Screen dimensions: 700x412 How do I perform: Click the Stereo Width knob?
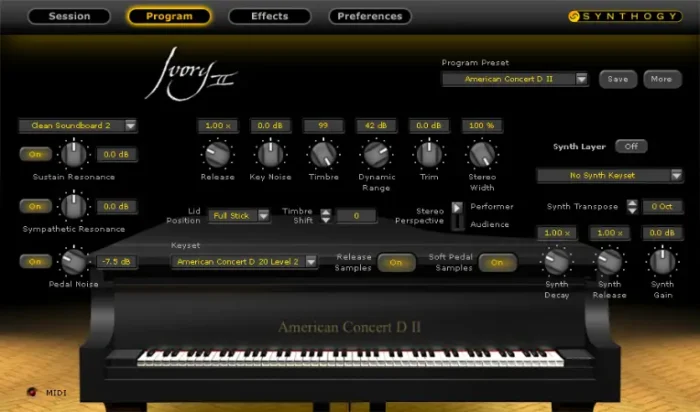coord(482,154)
